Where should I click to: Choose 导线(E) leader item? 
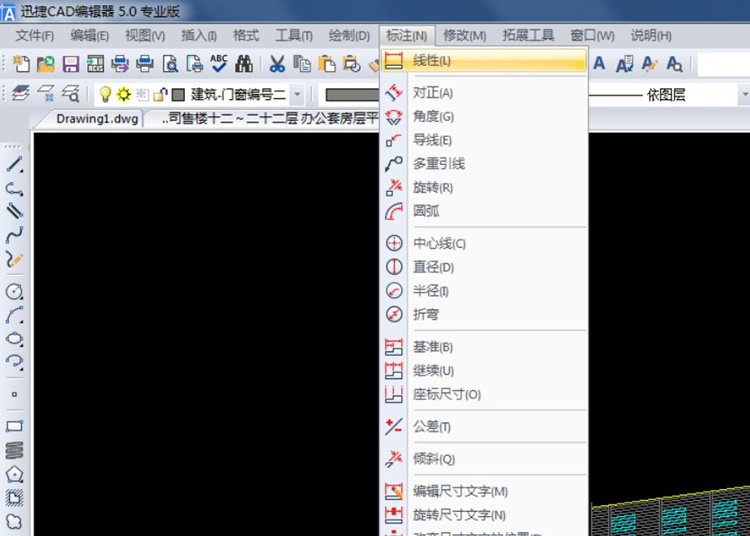click(x=484, y=140)
